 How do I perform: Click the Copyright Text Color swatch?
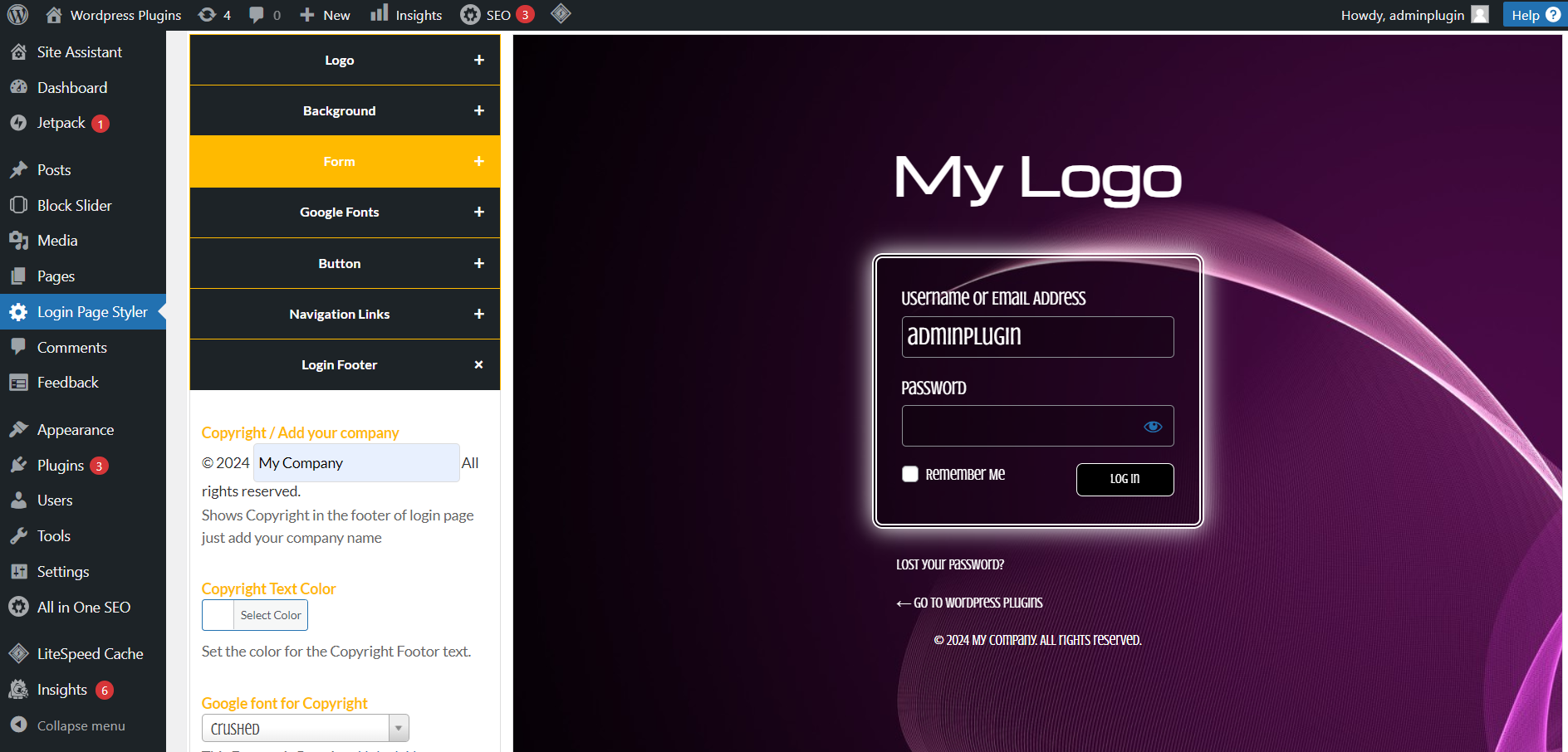coord(218,615)
